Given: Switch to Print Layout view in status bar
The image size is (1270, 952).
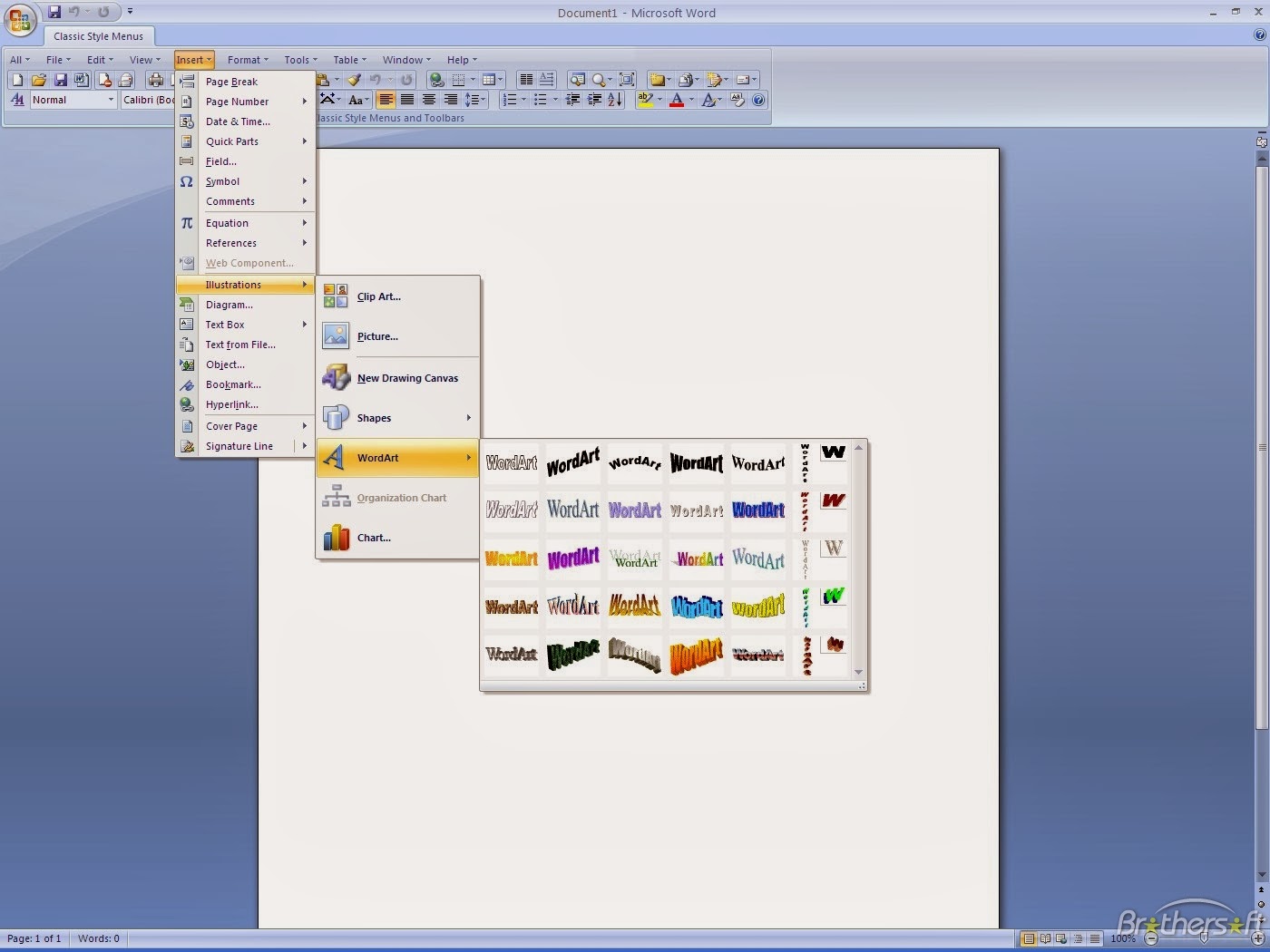Looking at the screenshot, I should (1029, 938).
